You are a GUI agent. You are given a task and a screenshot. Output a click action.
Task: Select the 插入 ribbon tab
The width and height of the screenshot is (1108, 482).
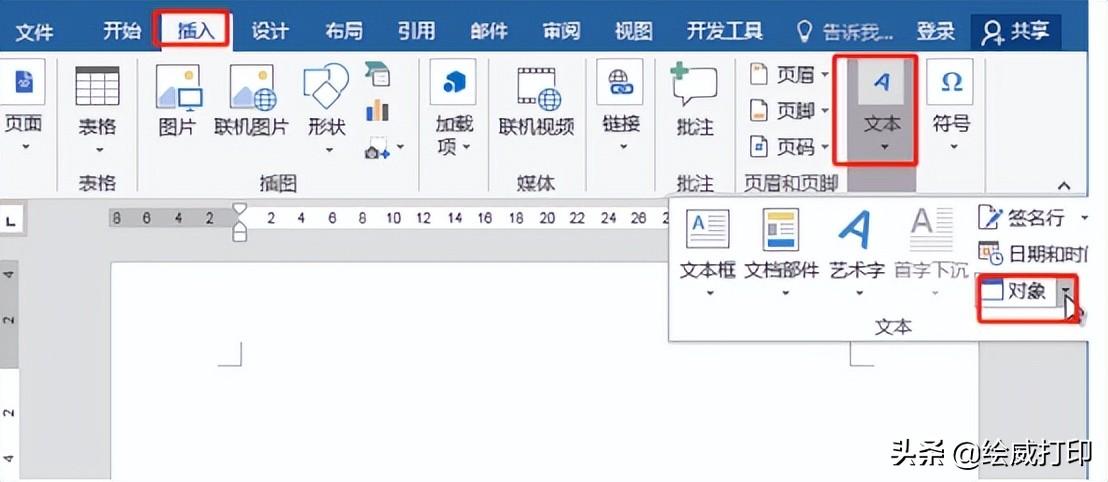pos(194,32)
